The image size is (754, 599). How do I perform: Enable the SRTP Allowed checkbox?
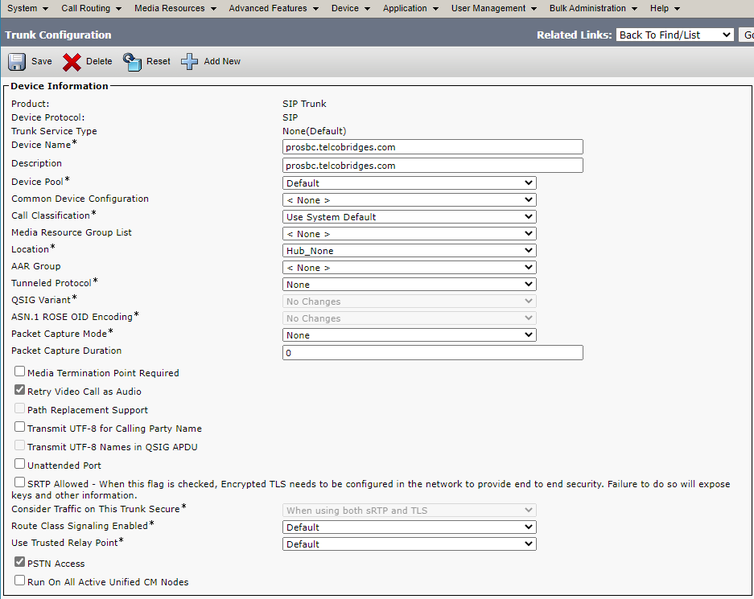tap(19, 482)
